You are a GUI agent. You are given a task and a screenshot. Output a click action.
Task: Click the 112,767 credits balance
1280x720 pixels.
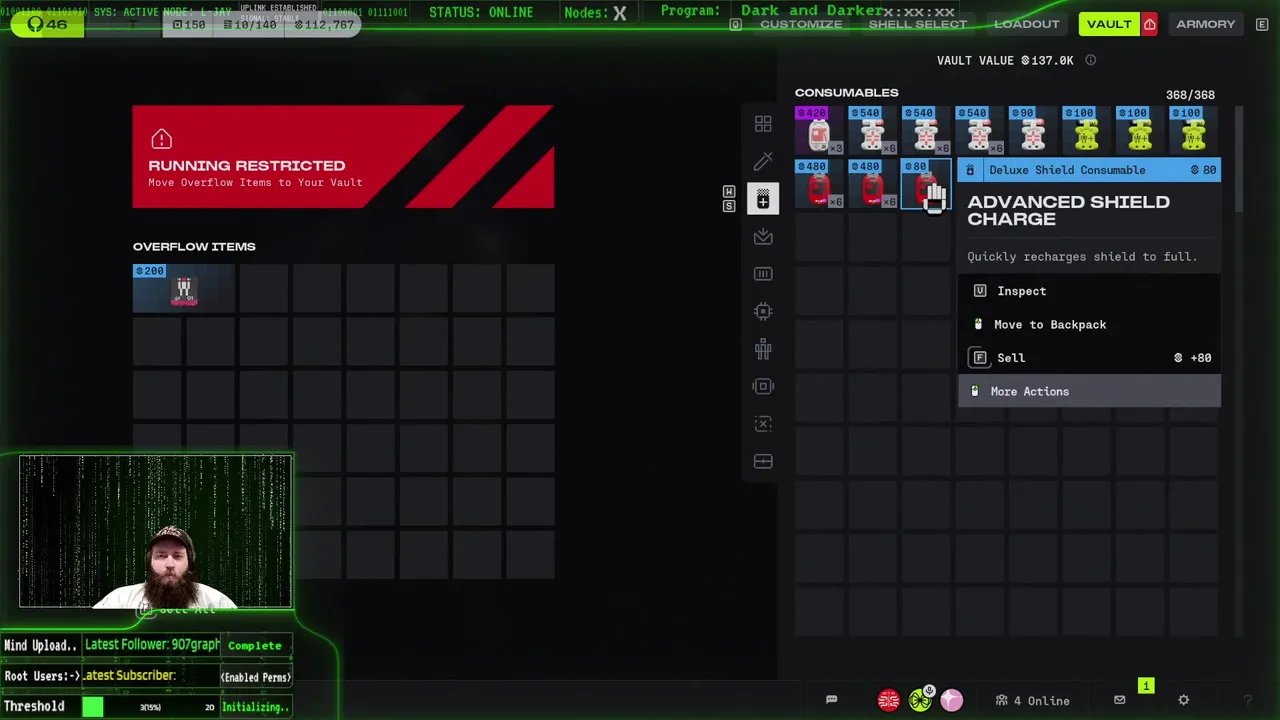click(325, 24)
